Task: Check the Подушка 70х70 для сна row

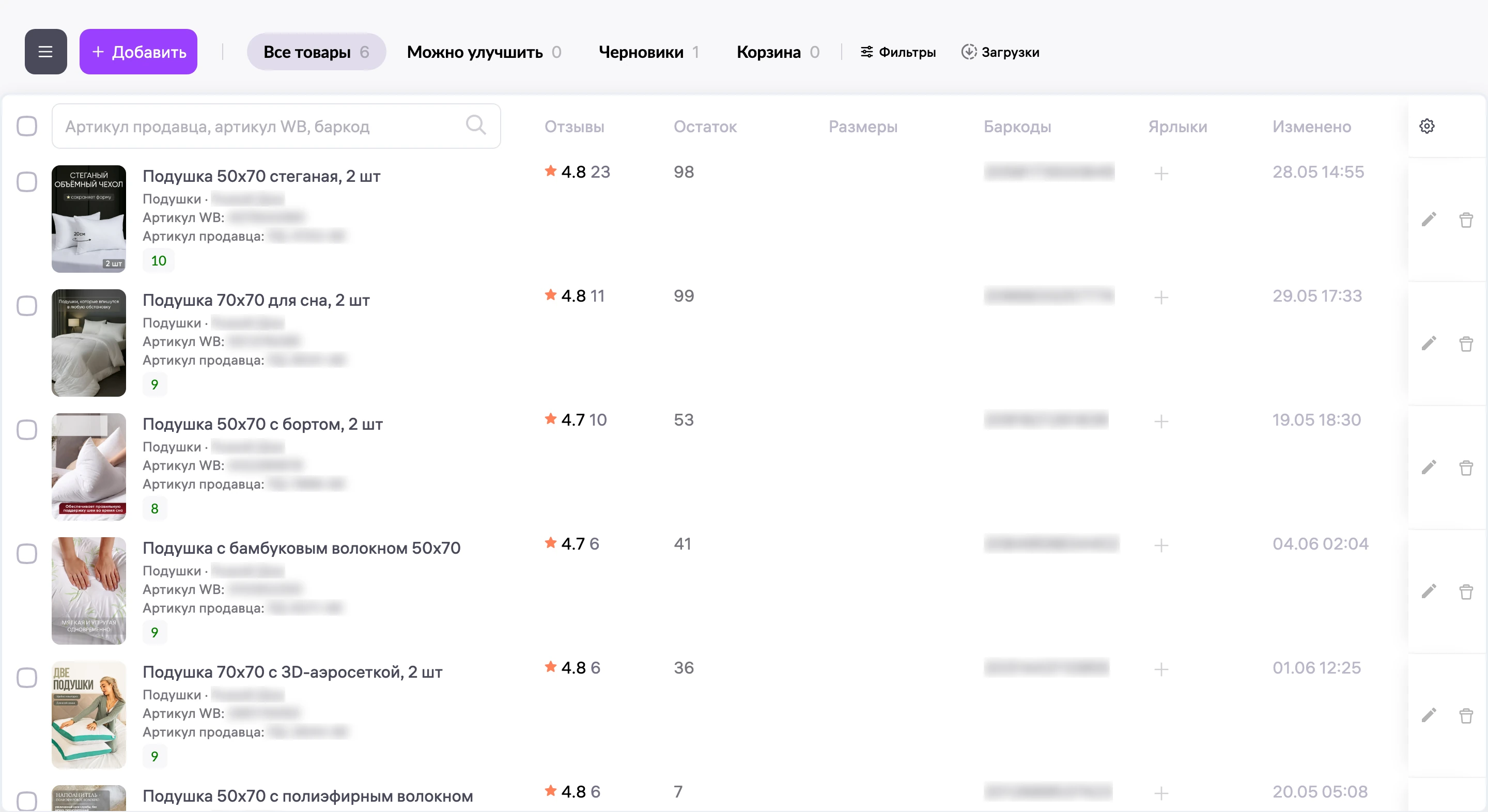Action: click(26, 305)
